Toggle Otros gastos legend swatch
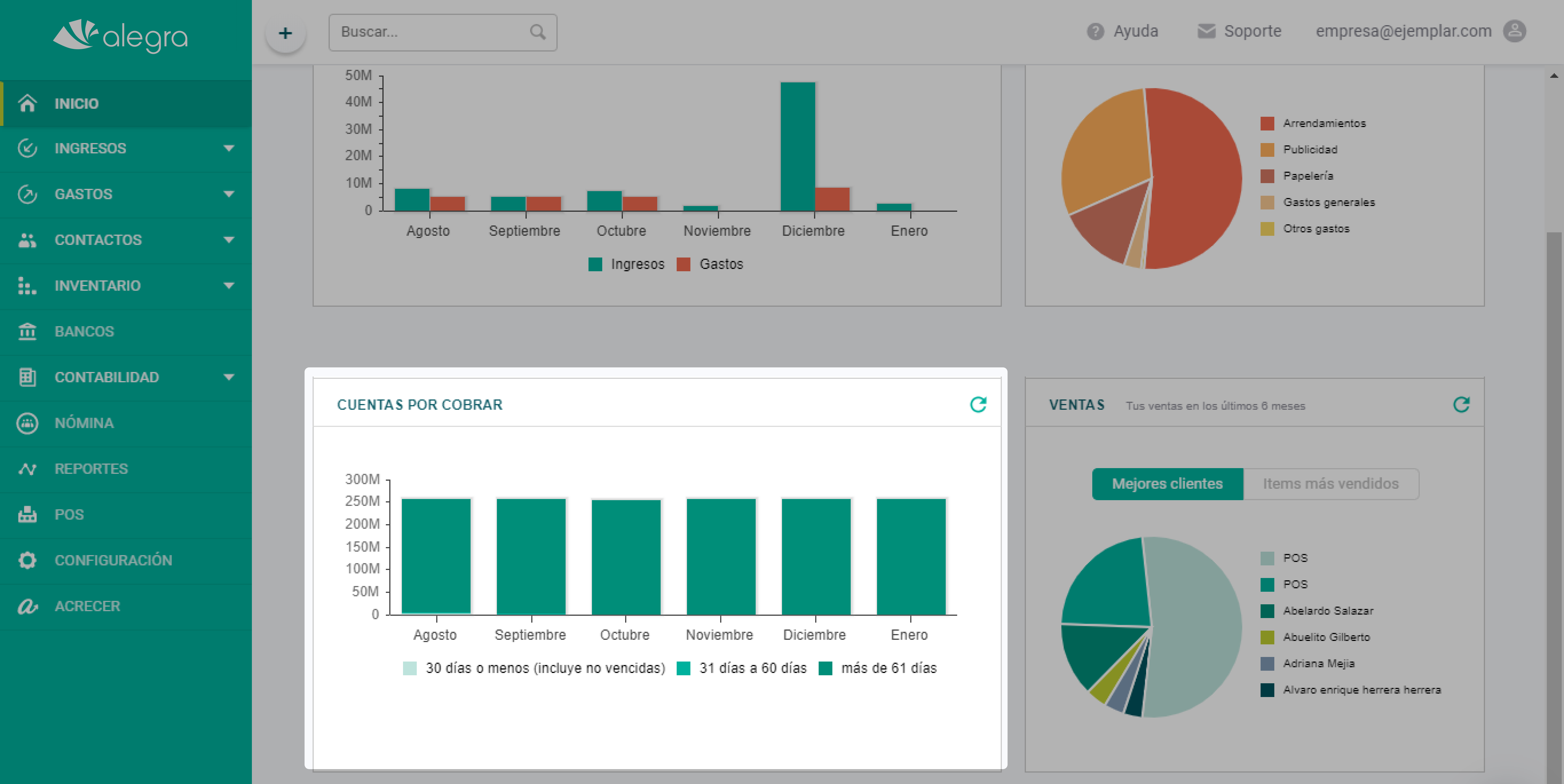The height and width of the screenshot is (784, 1564). point(1267,229)
